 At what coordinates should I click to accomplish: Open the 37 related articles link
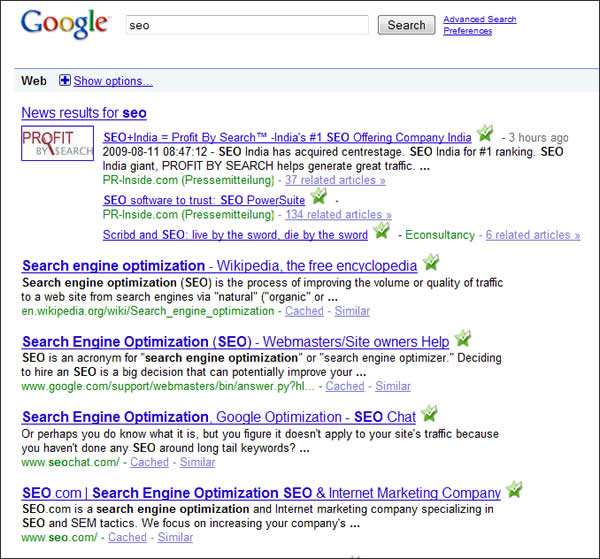pyautogui.click(x=335, y=180)
